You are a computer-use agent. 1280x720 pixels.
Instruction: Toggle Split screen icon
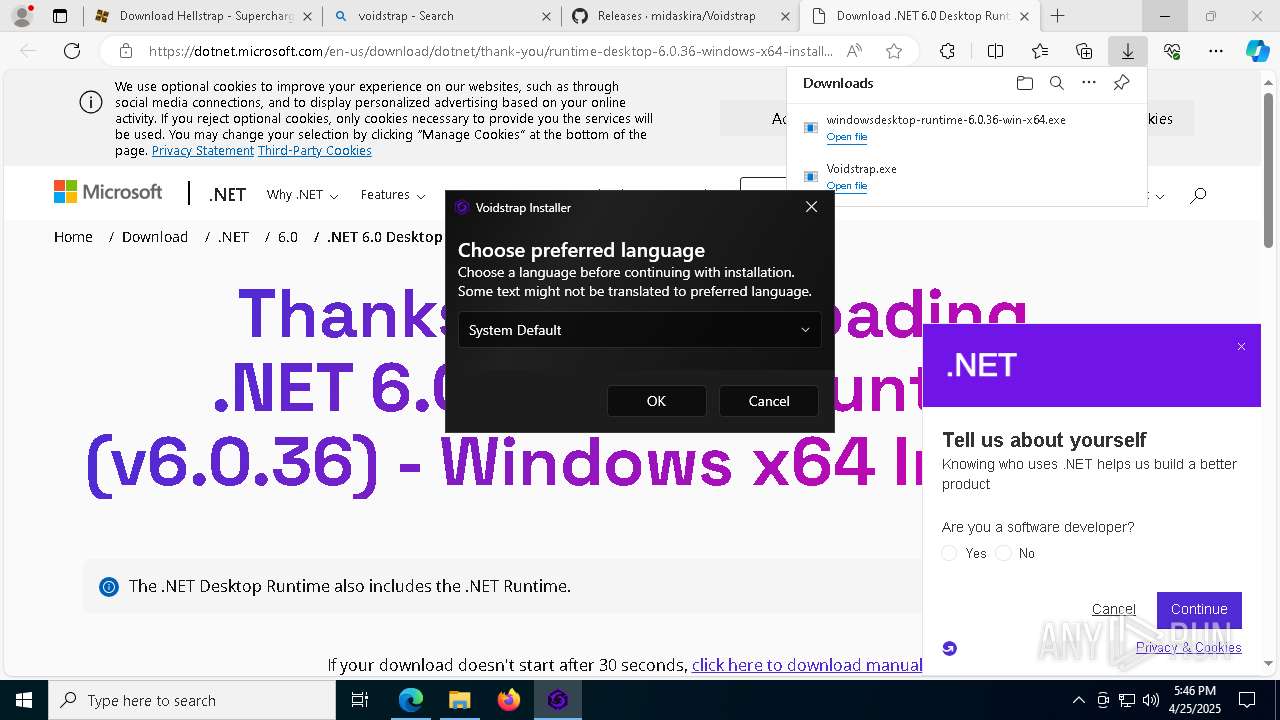pos(995,51)
